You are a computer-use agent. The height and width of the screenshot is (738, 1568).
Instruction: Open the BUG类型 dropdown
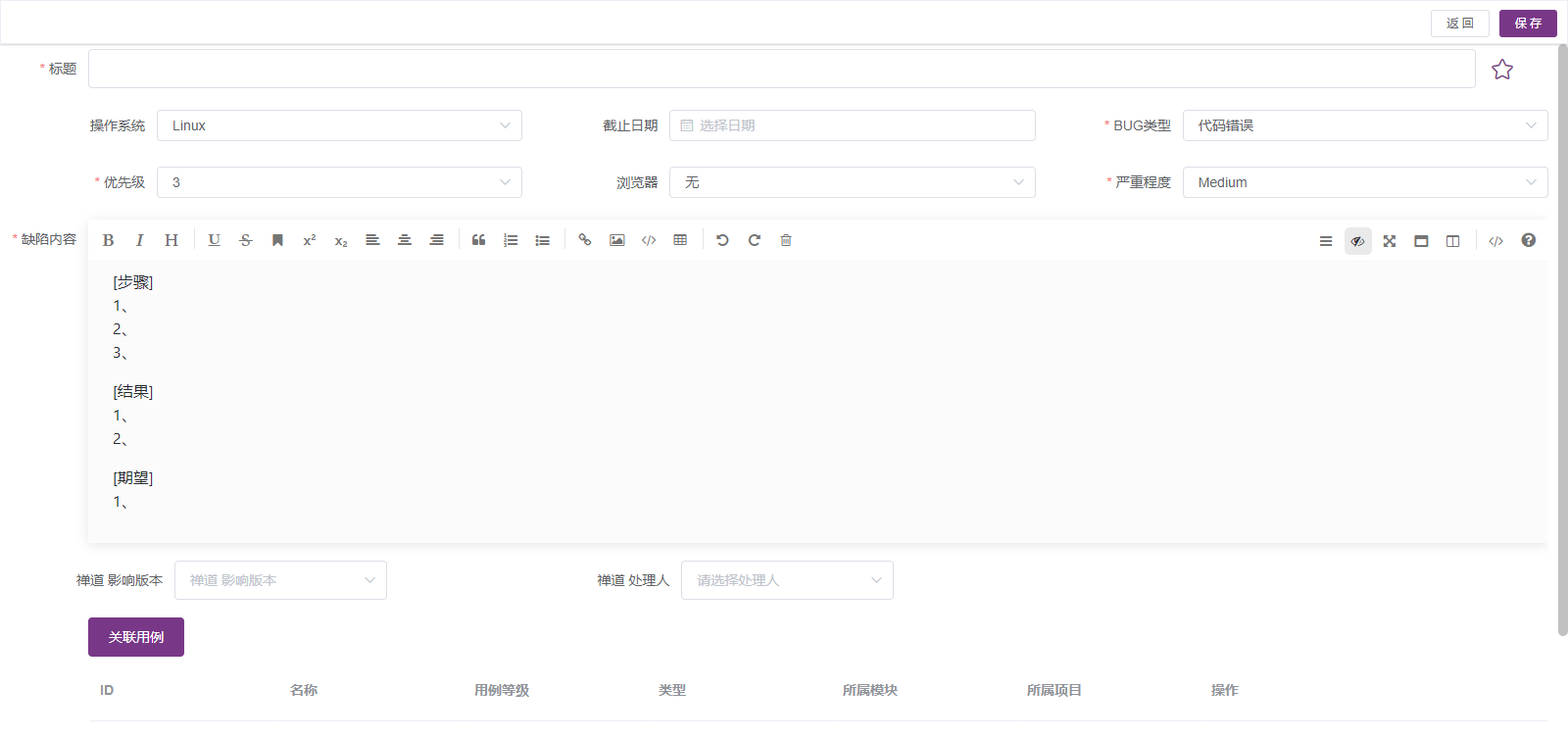pos(1365,125)
